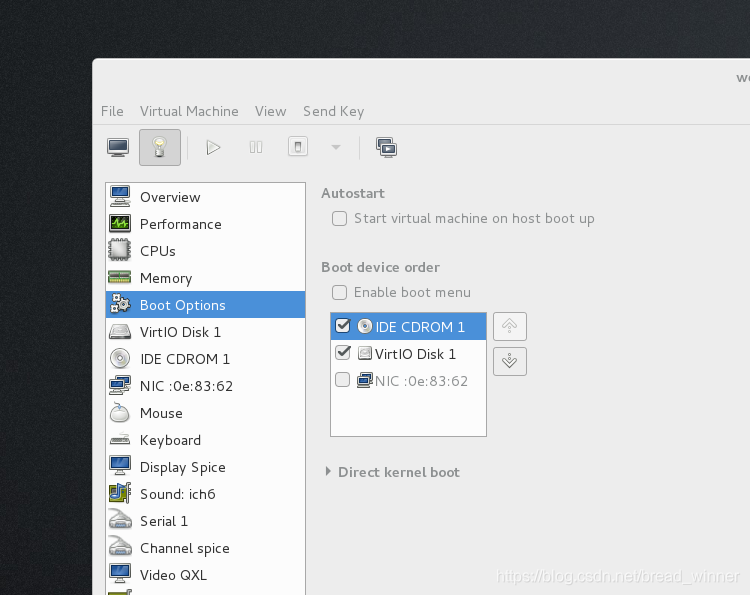The height and width of the screenshot is (595, 750).
Task: Click Boot Options label in hardware list
Action: (182, 305)
